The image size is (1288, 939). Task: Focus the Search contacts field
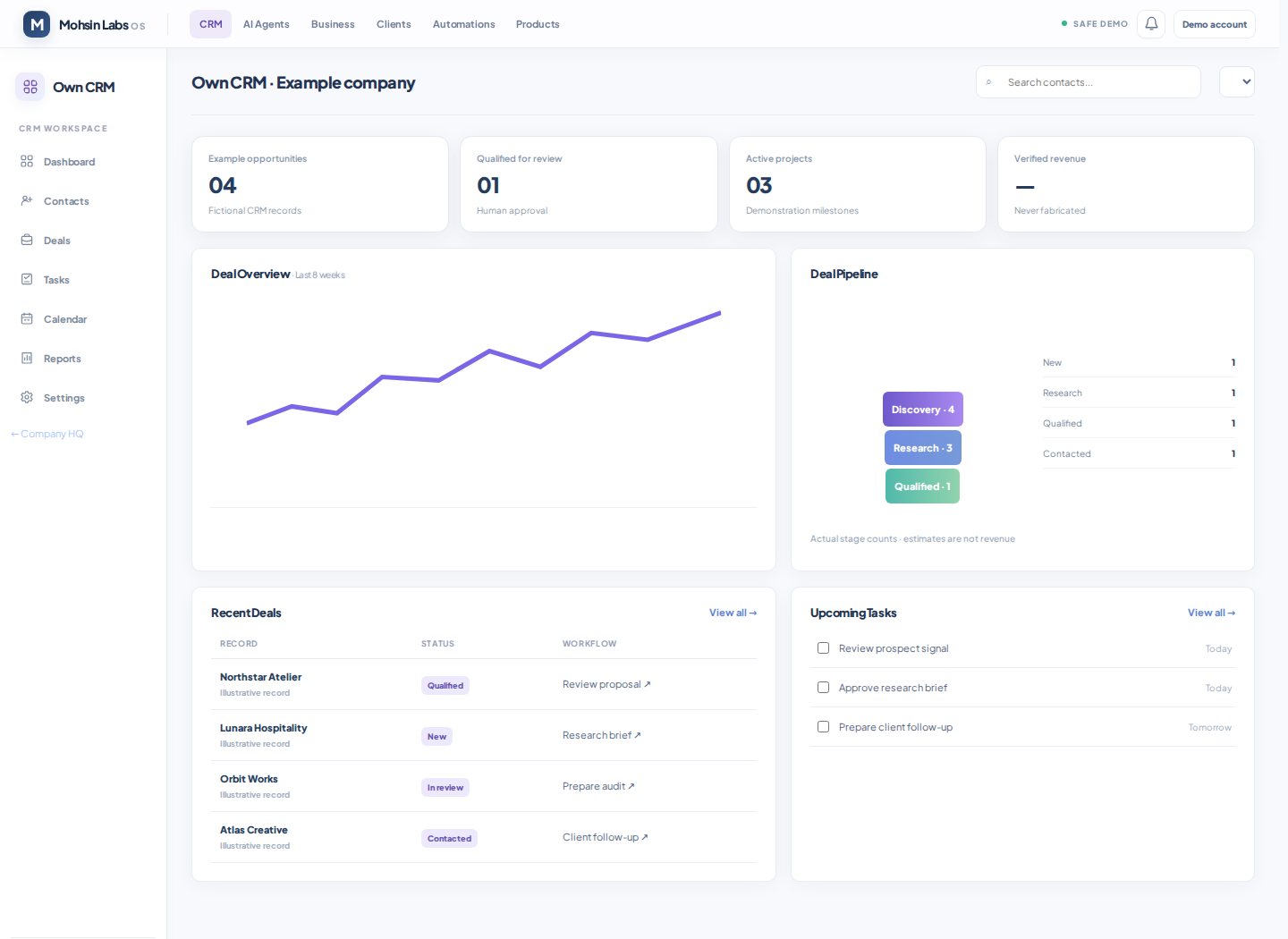point(1089,82)
